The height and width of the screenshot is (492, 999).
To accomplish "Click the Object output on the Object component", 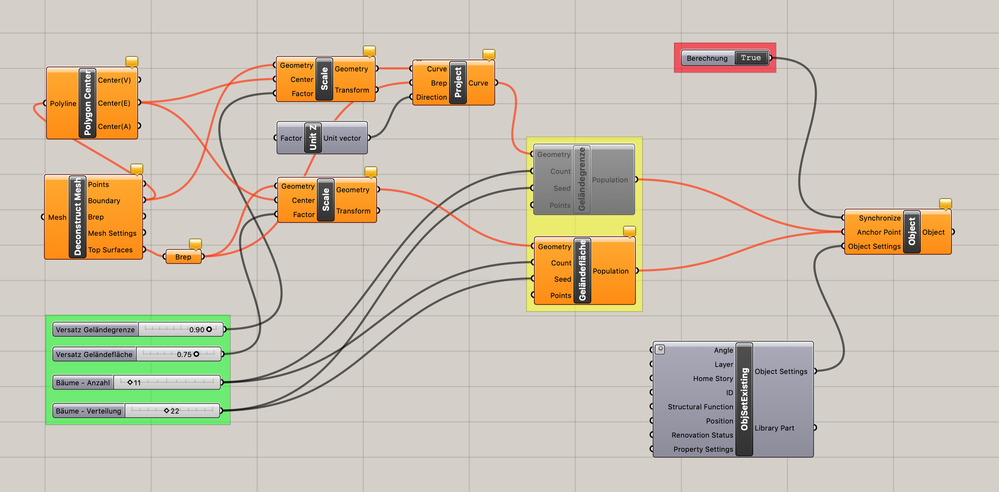I will (933, 232).
